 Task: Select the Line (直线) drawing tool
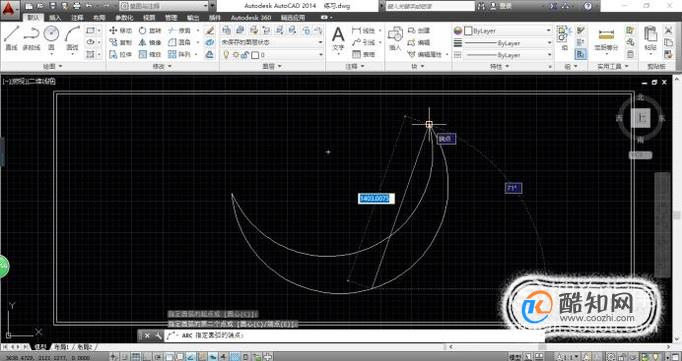coord(11,38)
